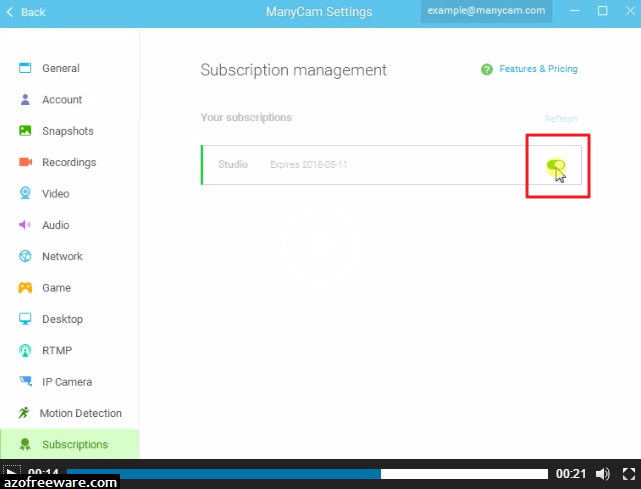Screen dimensions: 641x489
Task: Click the Snapshots picture icon
Action: coord(25,131)
